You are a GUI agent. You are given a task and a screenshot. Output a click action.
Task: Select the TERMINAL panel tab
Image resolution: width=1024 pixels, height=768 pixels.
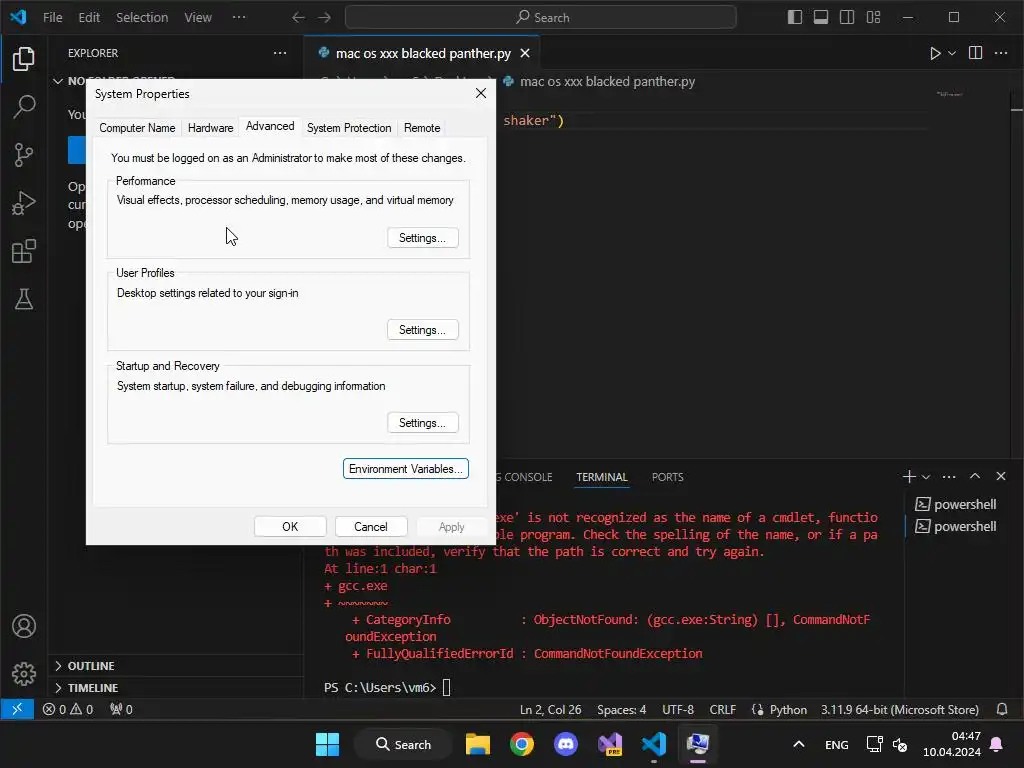[601, 477]
